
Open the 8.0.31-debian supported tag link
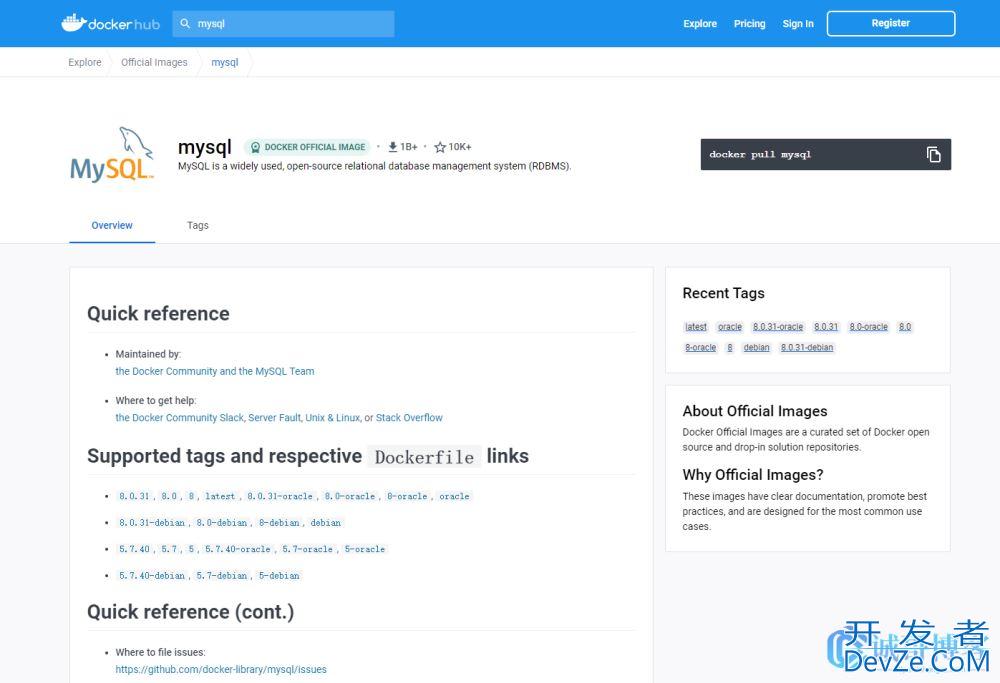152,523
